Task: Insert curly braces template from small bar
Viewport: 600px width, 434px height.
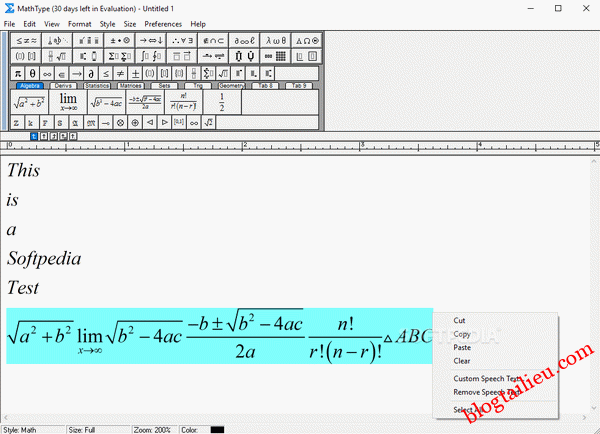Action: coord(179,73)
